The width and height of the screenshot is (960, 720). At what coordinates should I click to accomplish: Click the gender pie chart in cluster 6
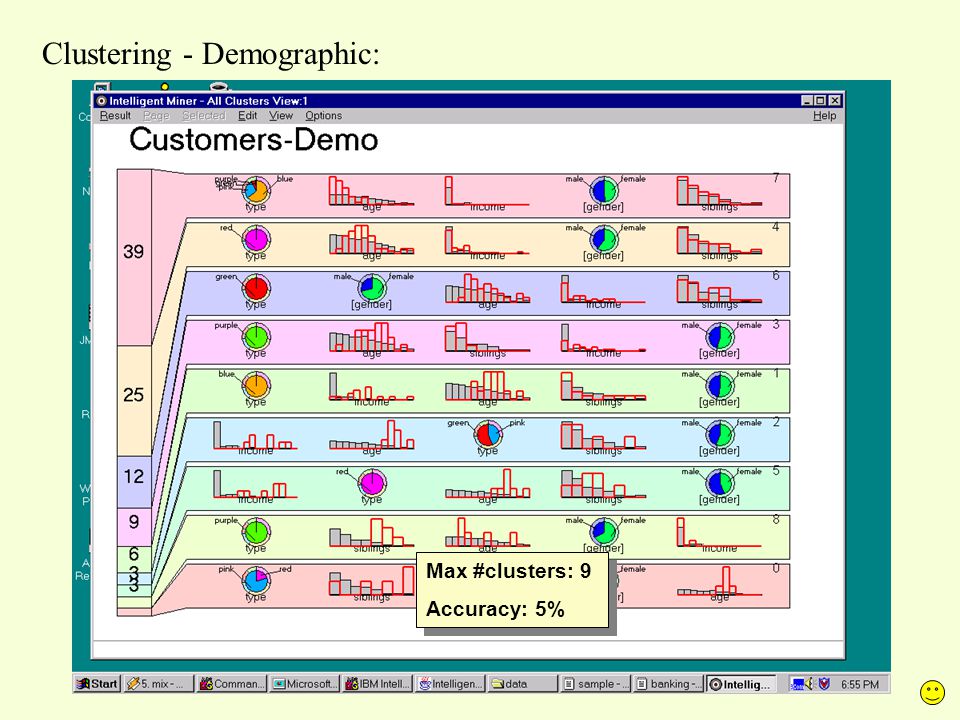point(372,288)
